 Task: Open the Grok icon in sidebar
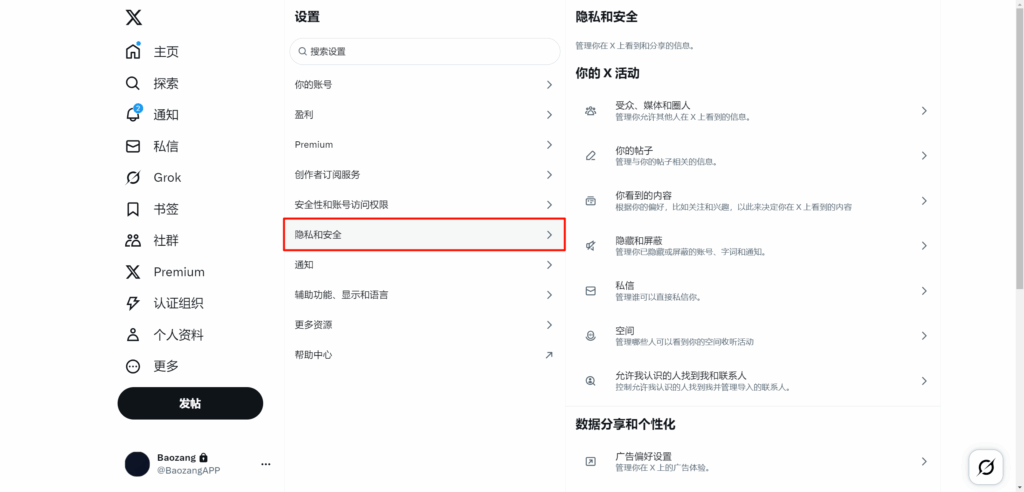pos(133,177)
